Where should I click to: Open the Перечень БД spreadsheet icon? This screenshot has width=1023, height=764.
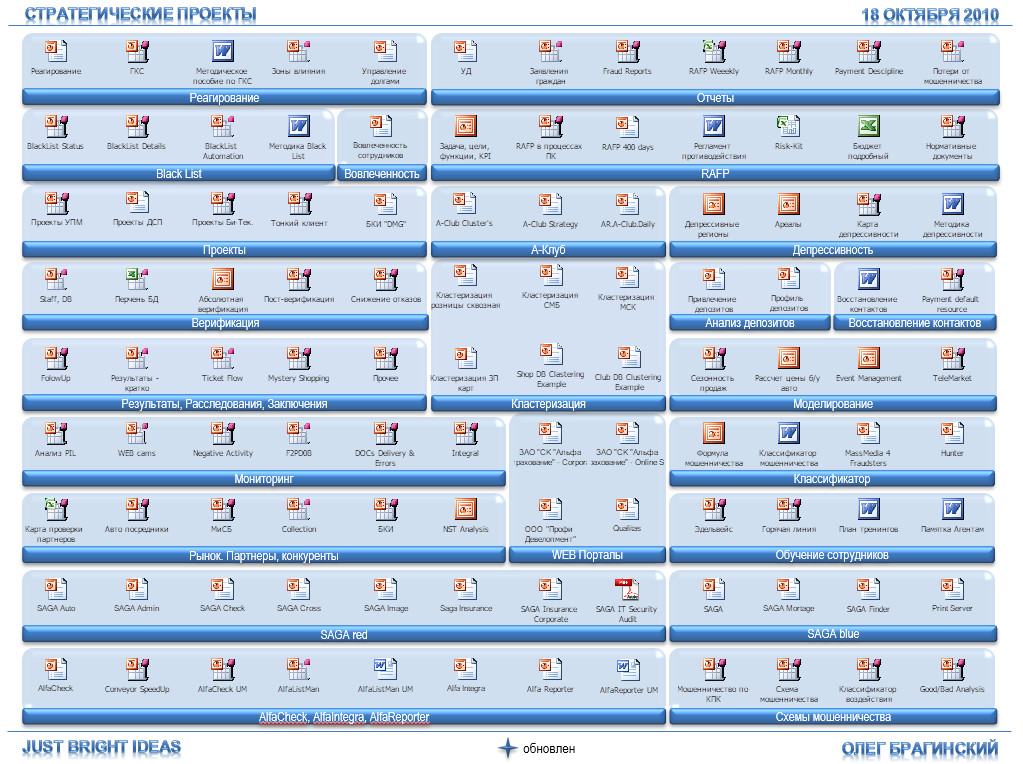pyautogui.click(x=137, y=279)
